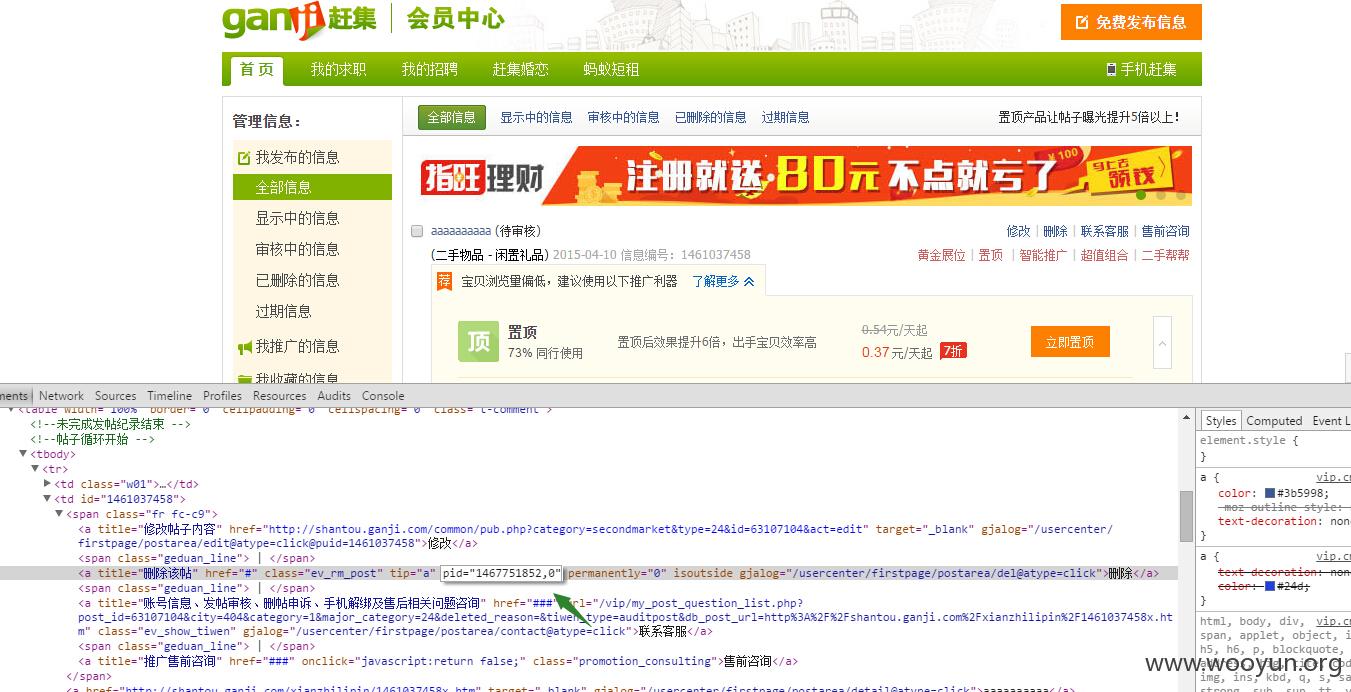
Task: Click the 指旺理财 banner advertisement
Action: click(x=805, y=176)
